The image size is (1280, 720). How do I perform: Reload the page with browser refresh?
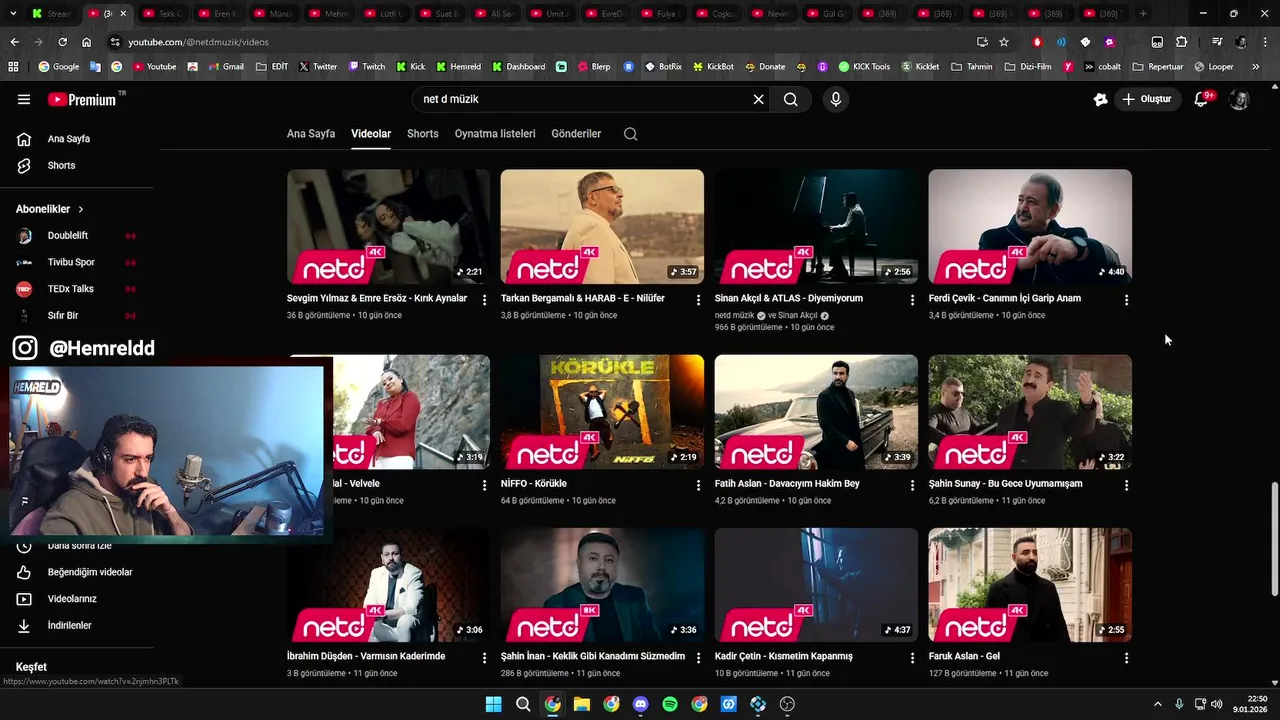click(x=62, y=42)
